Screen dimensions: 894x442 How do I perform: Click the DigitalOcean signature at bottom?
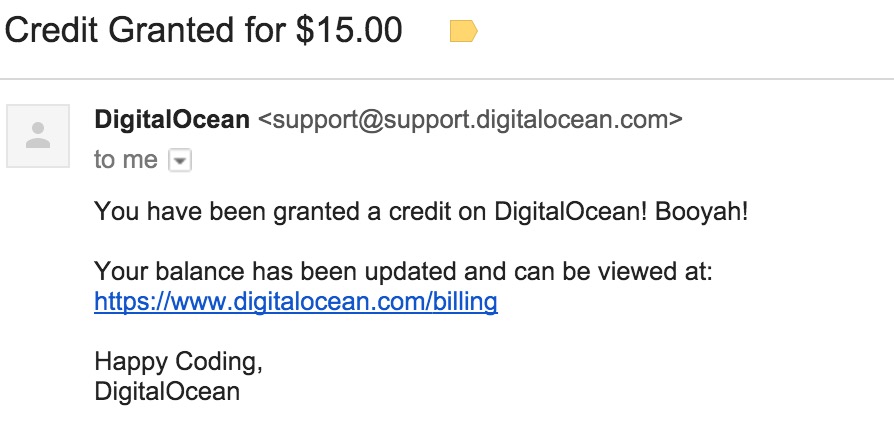167,392
